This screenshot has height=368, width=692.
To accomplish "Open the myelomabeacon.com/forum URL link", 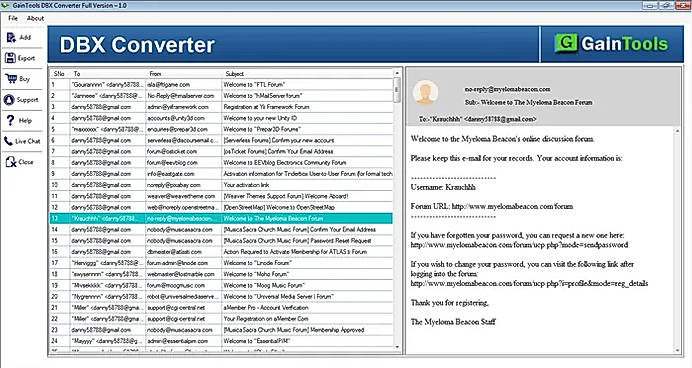I will coord(512,206).
